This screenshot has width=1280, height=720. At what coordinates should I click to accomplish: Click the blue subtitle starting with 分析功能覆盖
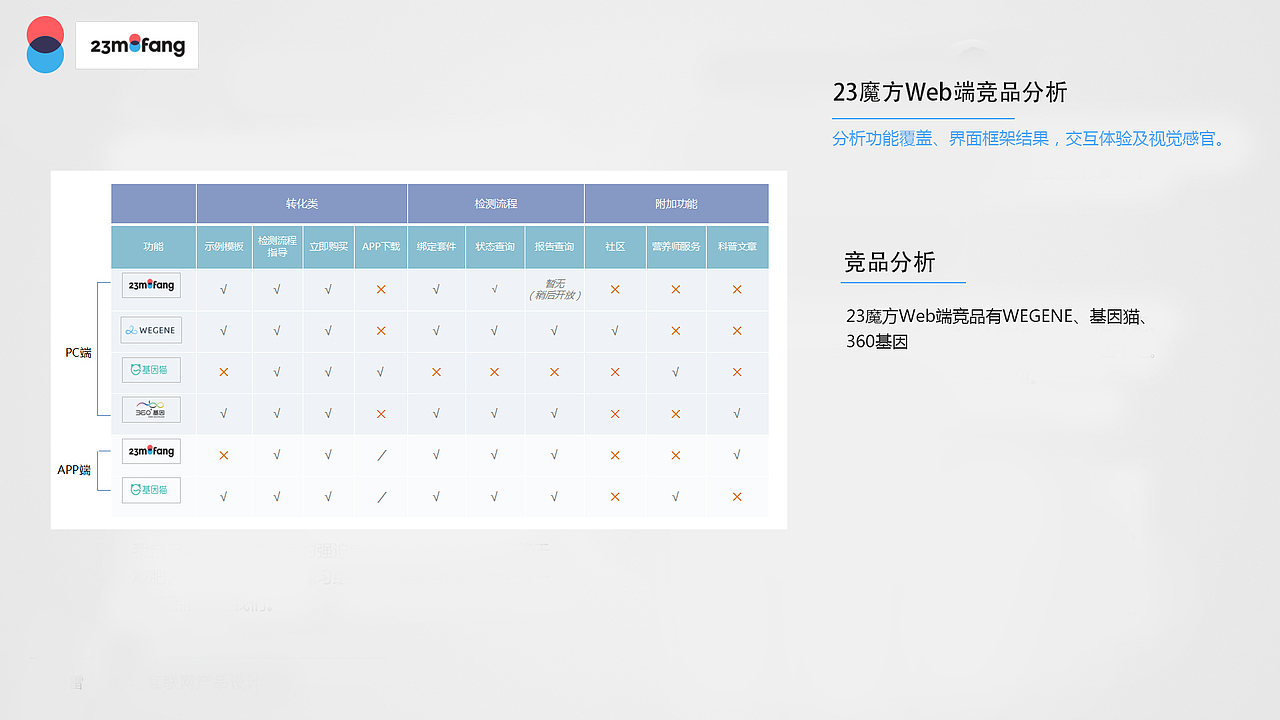click(x=1030, y=139)
